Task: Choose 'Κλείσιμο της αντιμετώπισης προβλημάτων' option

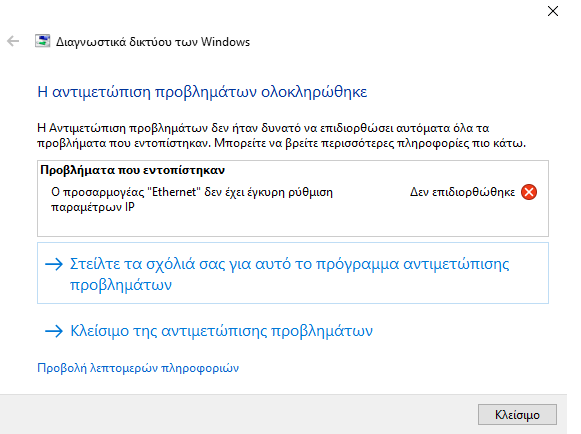Action: (222, 331)
